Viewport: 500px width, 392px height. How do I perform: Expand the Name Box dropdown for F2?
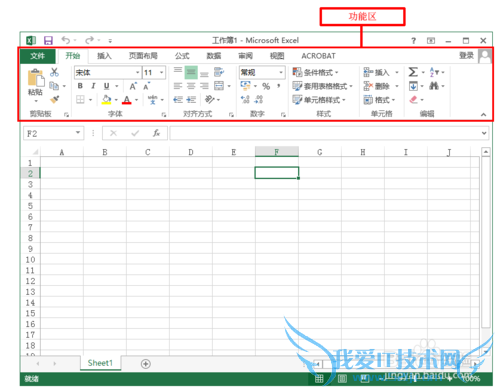tap(78, 133)
